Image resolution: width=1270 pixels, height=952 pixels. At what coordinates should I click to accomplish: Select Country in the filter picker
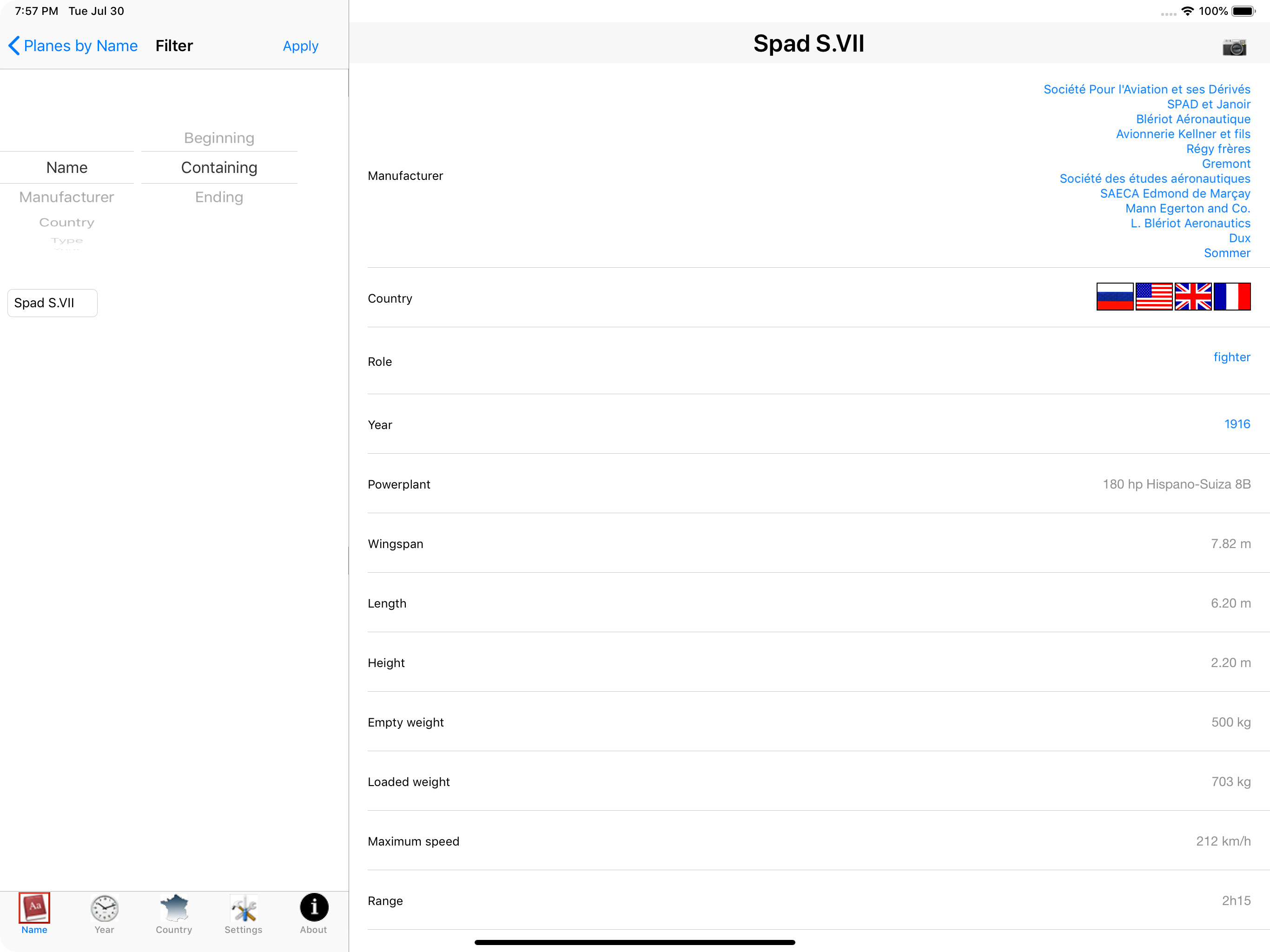pos(67,222)
